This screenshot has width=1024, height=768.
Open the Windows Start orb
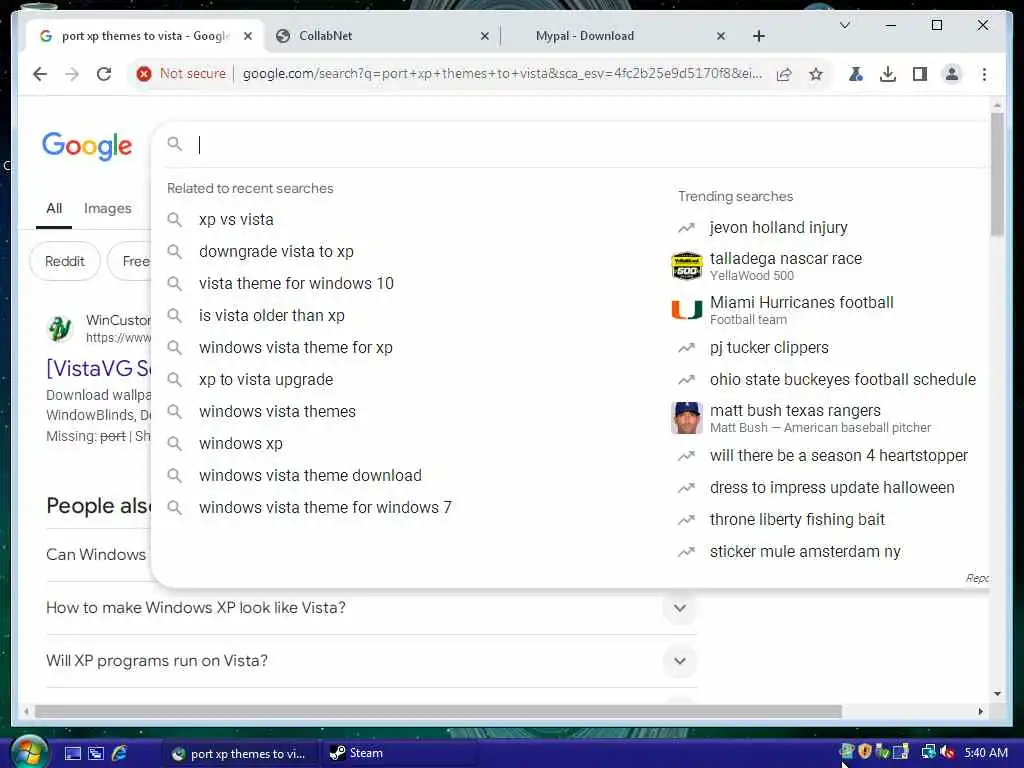pos(29,752)
